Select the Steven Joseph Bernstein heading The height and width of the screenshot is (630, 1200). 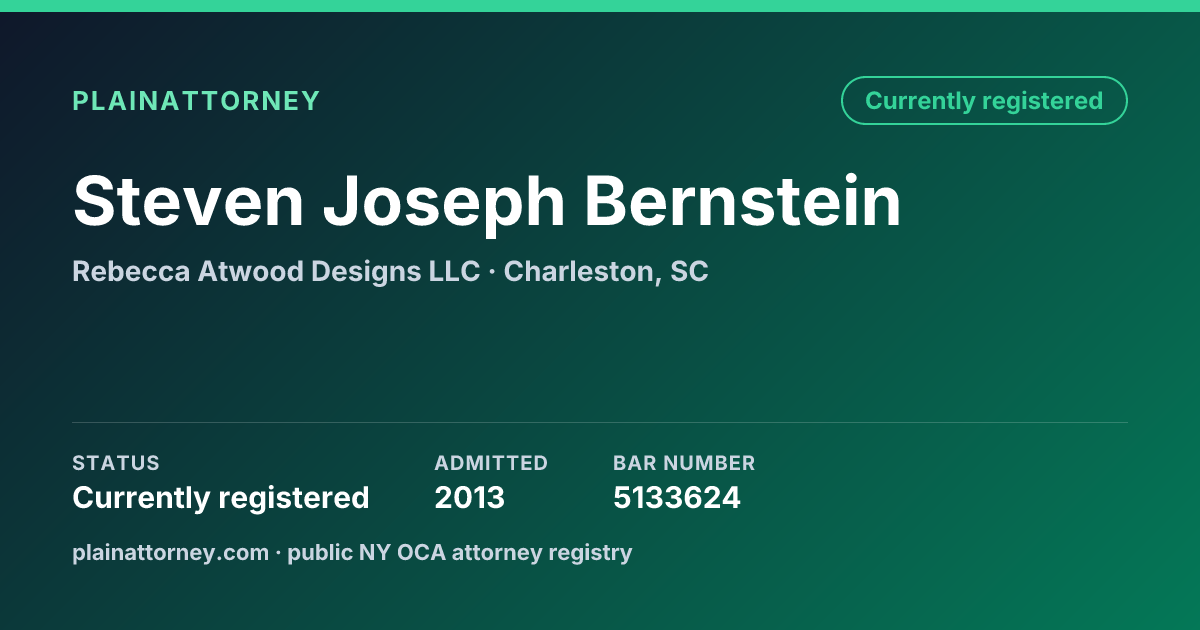point(487,201)
